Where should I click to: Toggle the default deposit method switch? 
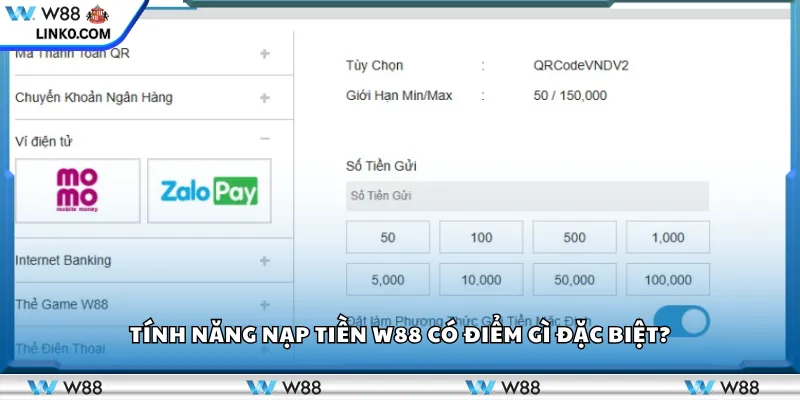681,321
